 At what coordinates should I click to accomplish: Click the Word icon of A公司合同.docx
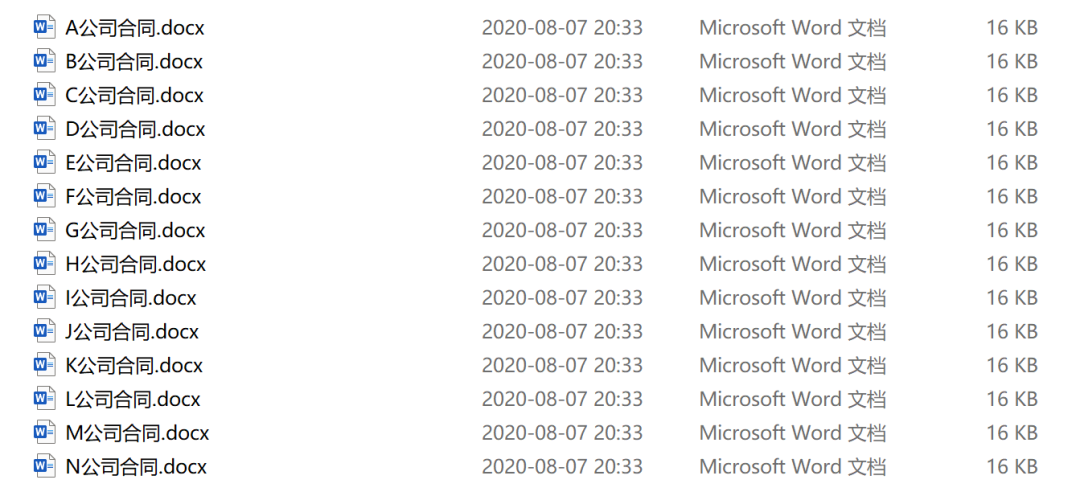45,28
